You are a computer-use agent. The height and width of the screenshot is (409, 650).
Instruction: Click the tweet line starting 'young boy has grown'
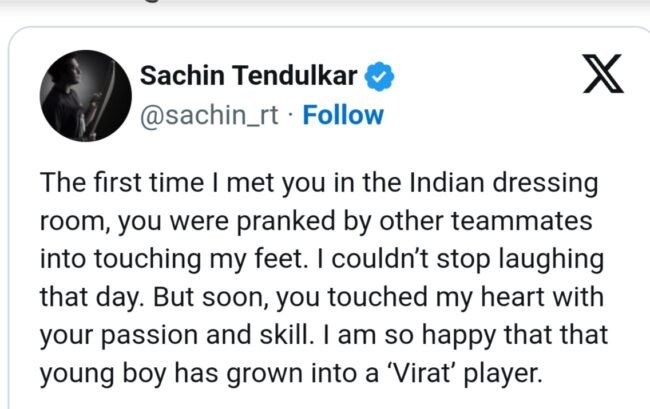pyautogui.click(x=291, y=374)
